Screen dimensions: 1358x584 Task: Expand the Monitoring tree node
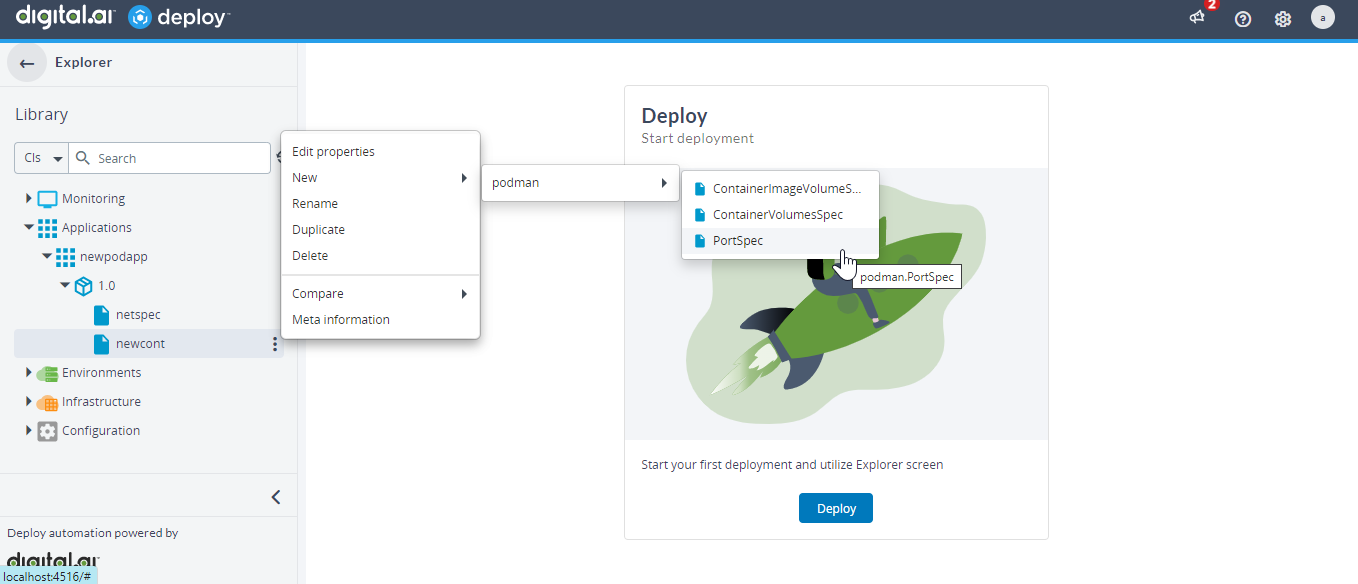(29, 199)
